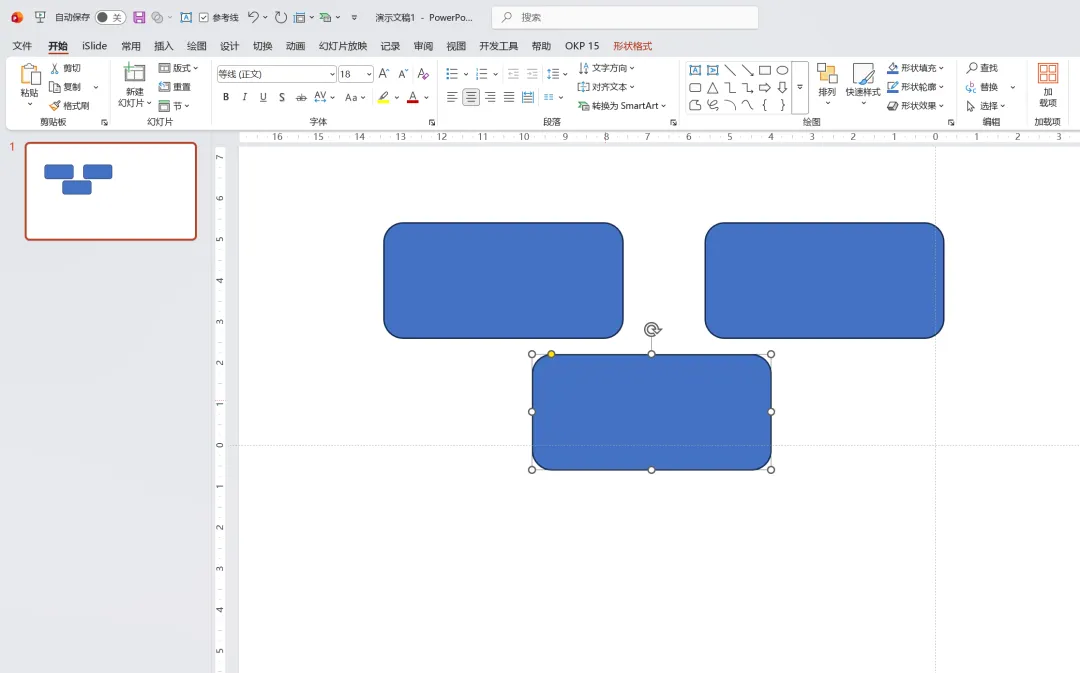Toggle bold formatting
The height and width of the screenshot is (673, 1080).
coord(225,98)
